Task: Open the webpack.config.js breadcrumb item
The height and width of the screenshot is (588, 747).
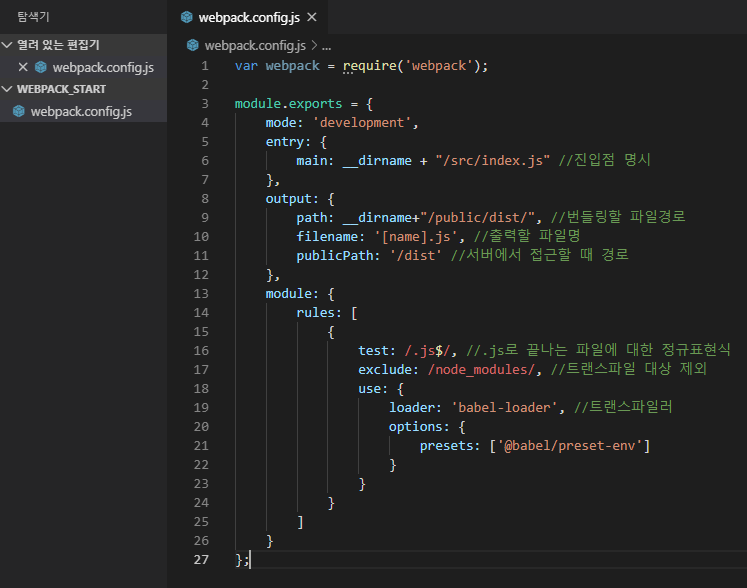Action: (x=256, y=45)
